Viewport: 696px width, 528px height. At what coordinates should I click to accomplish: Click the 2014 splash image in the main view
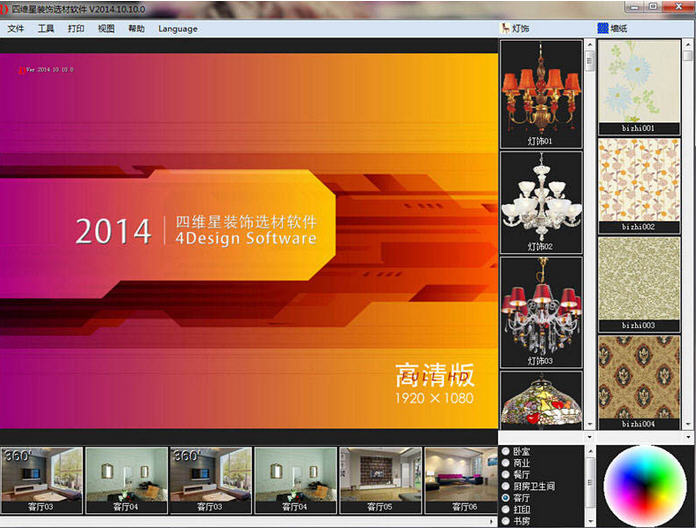pos(249,240)
